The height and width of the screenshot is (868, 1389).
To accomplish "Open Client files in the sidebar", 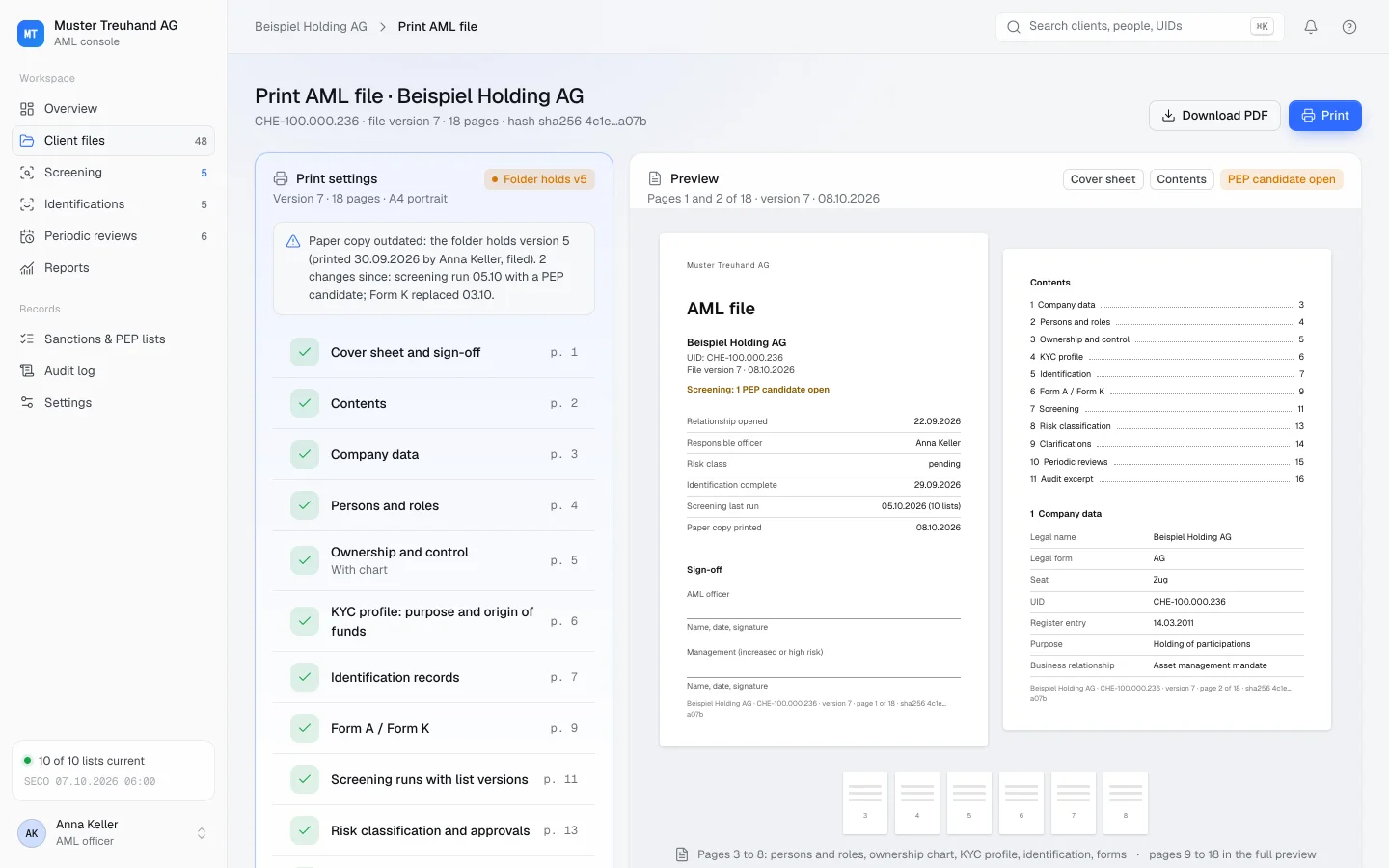I will [x=113, y=141].
